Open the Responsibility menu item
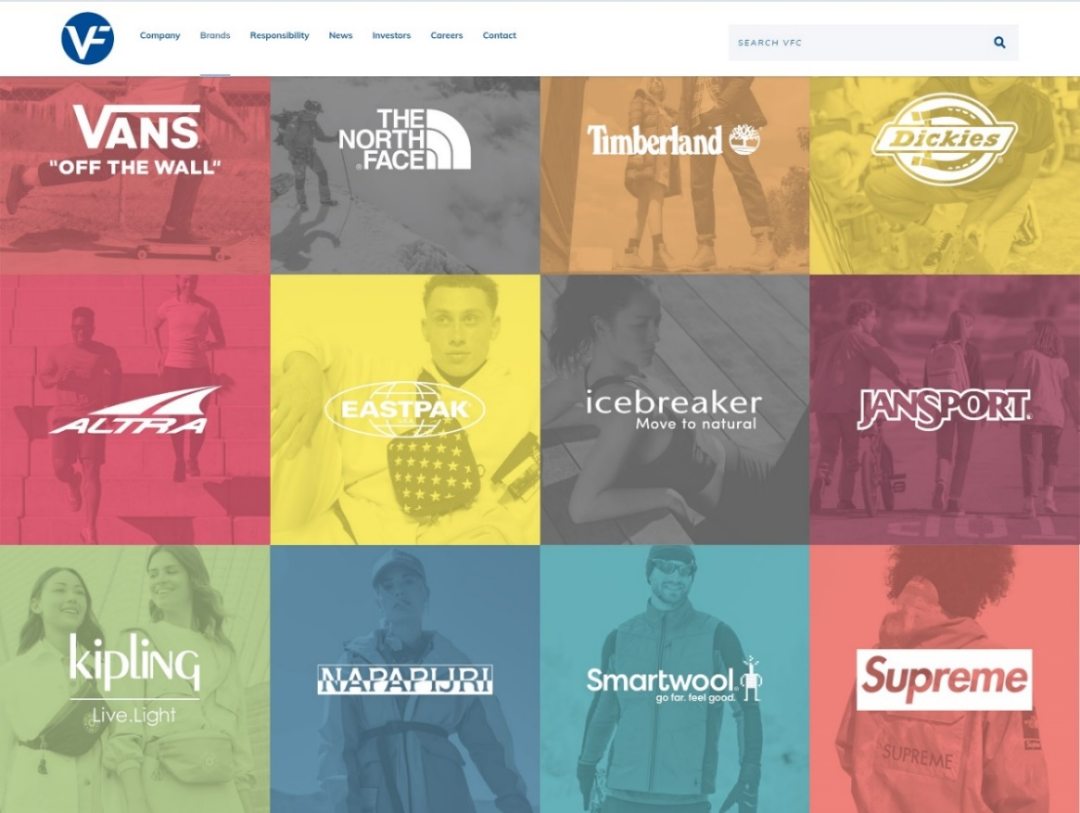Image resolution: width=1080 pixels, height=813 pixels. [279, 35]
